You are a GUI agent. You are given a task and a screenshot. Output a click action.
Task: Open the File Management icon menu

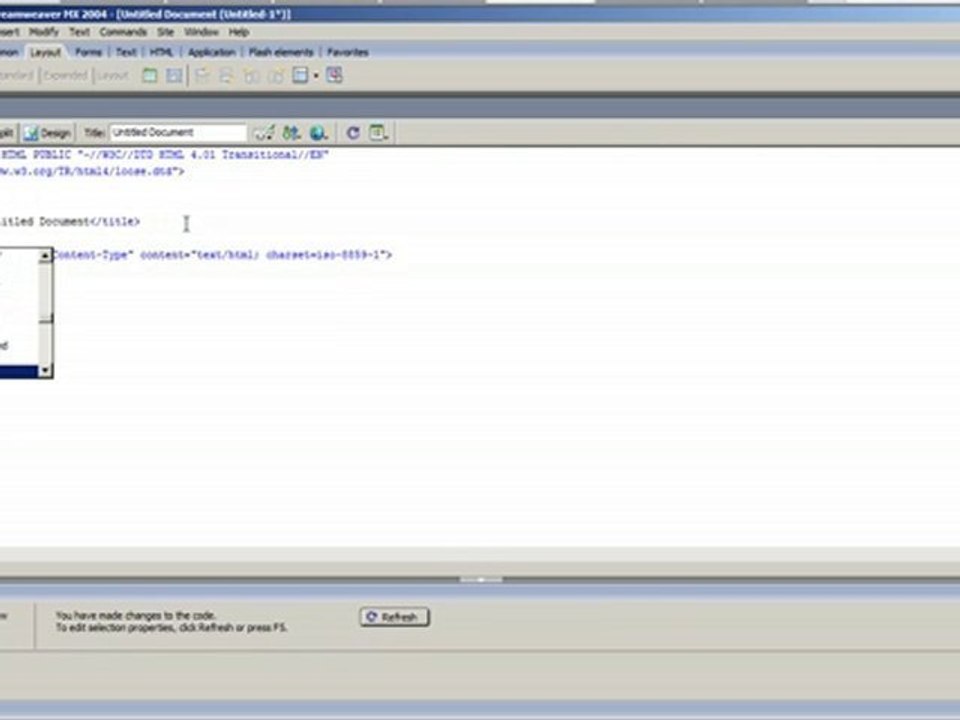[x=291, y=132]
